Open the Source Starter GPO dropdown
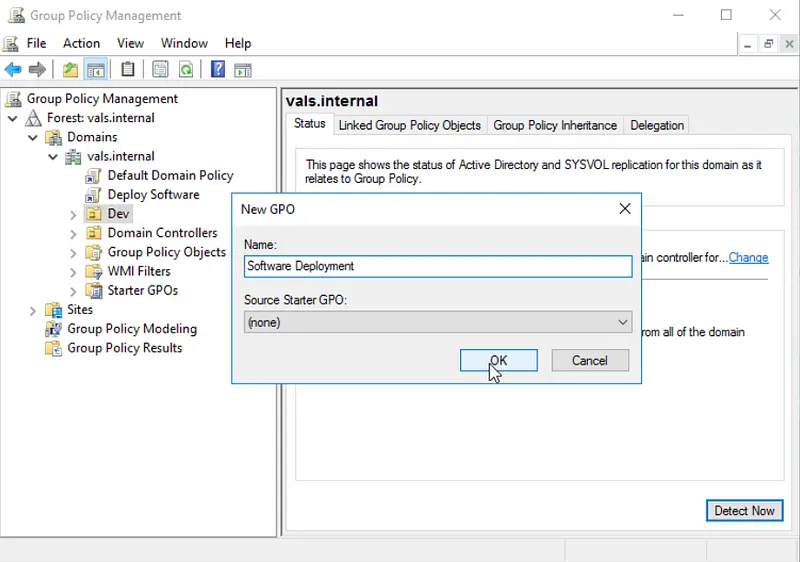This screenshot has height=562, width=800. click(x=438, y=322)
